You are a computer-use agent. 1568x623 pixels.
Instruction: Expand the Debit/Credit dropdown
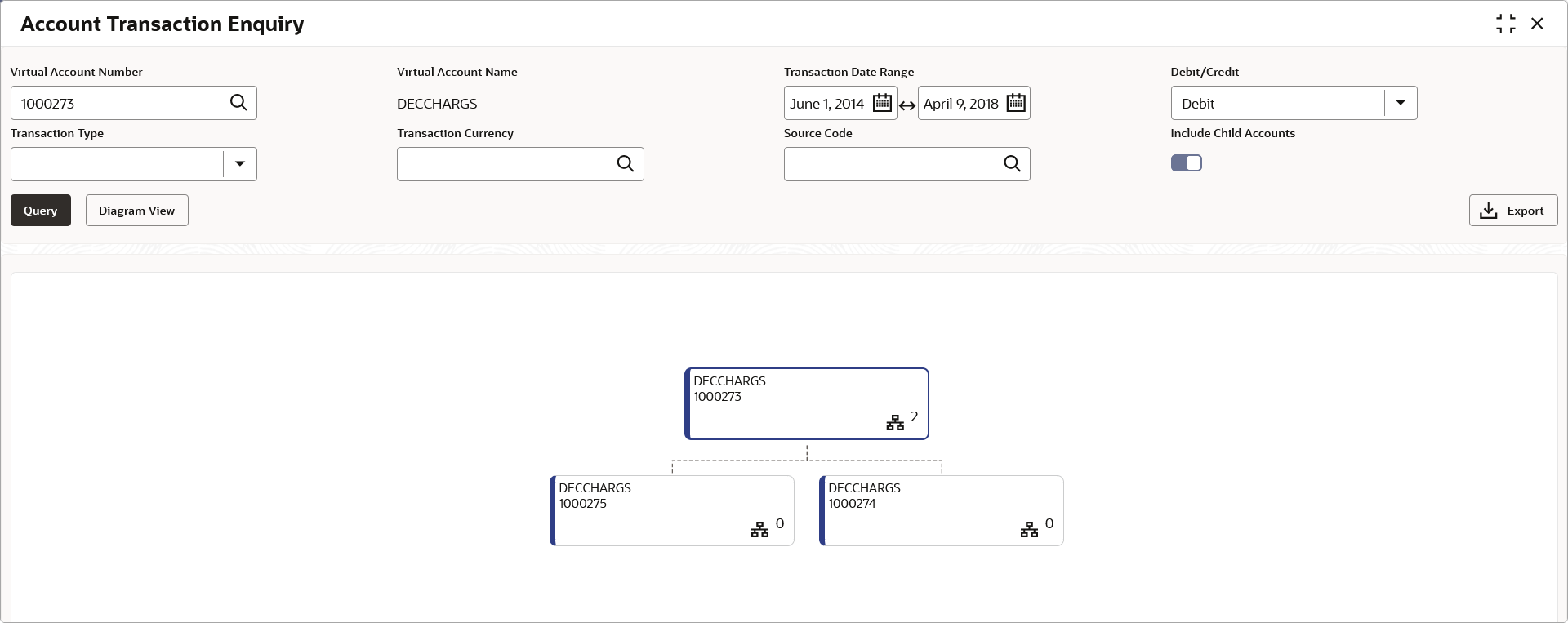[x=1400, y=103]
